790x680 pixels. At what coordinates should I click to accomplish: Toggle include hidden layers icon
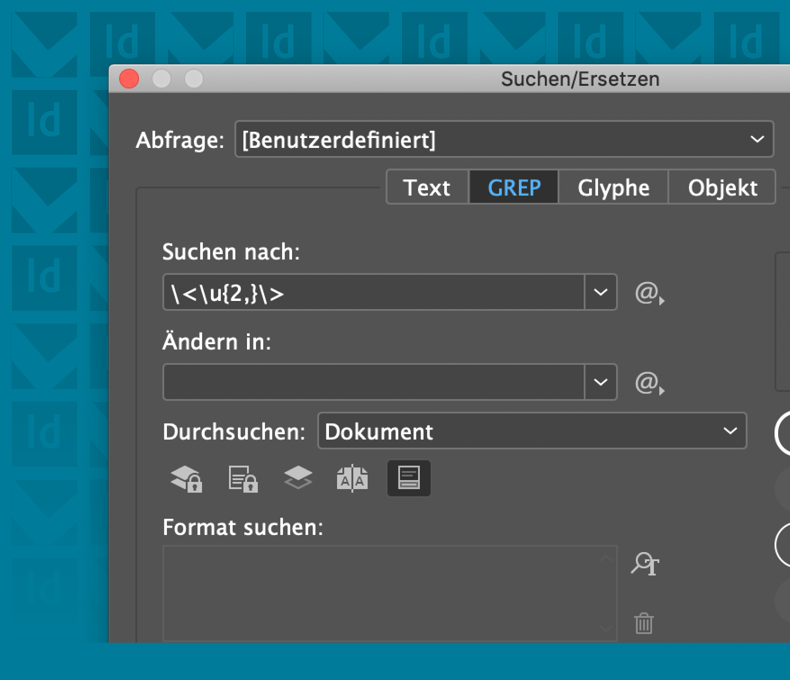click(298, 478)
